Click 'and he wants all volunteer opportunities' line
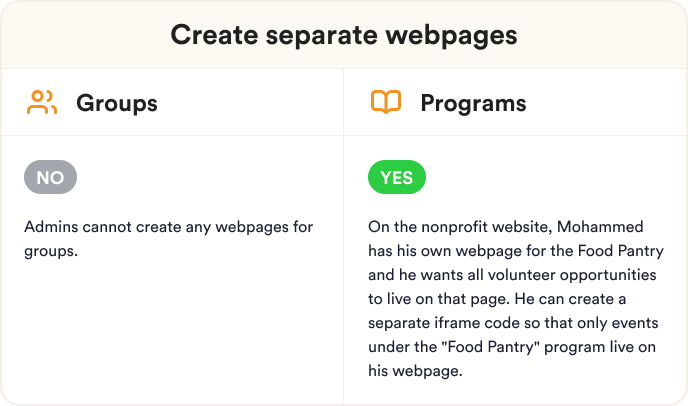Screen dimensions: 688x406 512,275
